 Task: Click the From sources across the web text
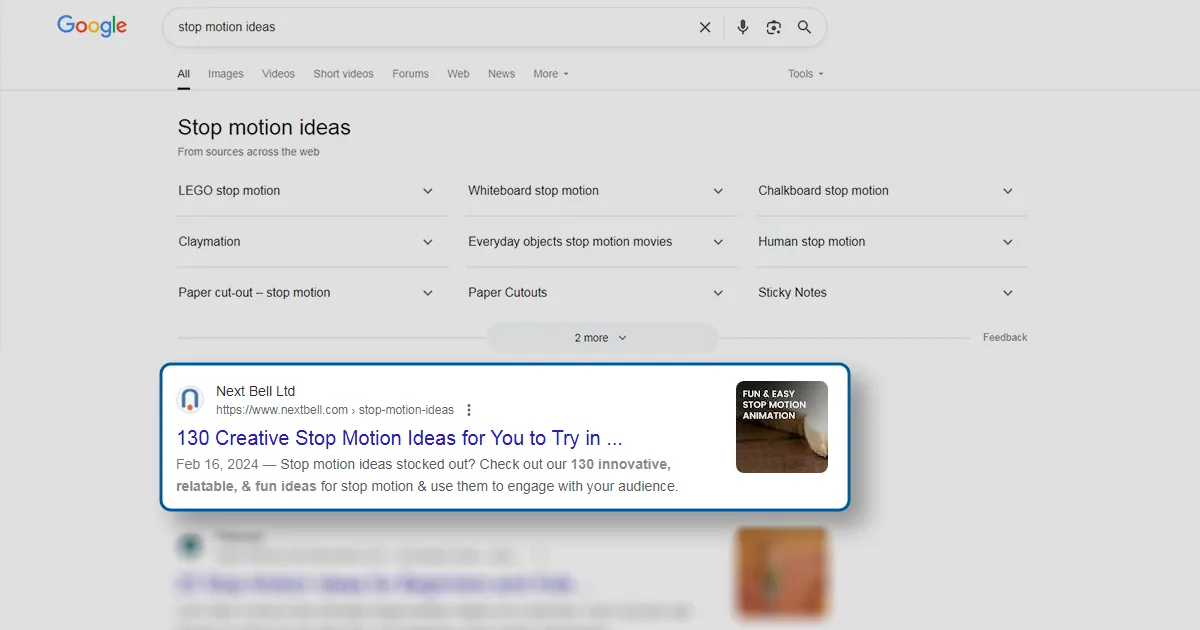[249, 152]
